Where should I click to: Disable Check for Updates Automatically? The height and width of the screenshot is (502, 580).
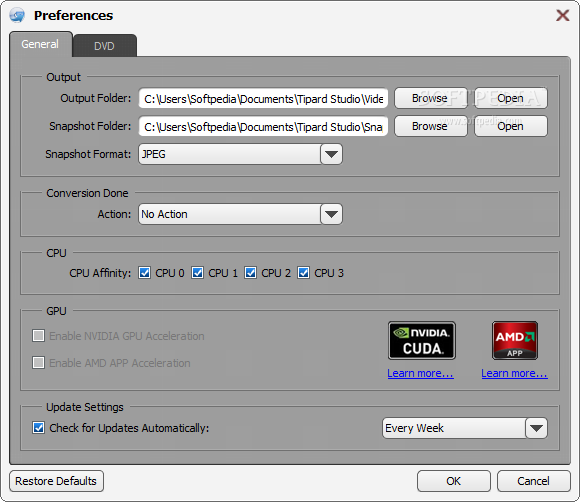pyautogui.click(x=38, y=428)
